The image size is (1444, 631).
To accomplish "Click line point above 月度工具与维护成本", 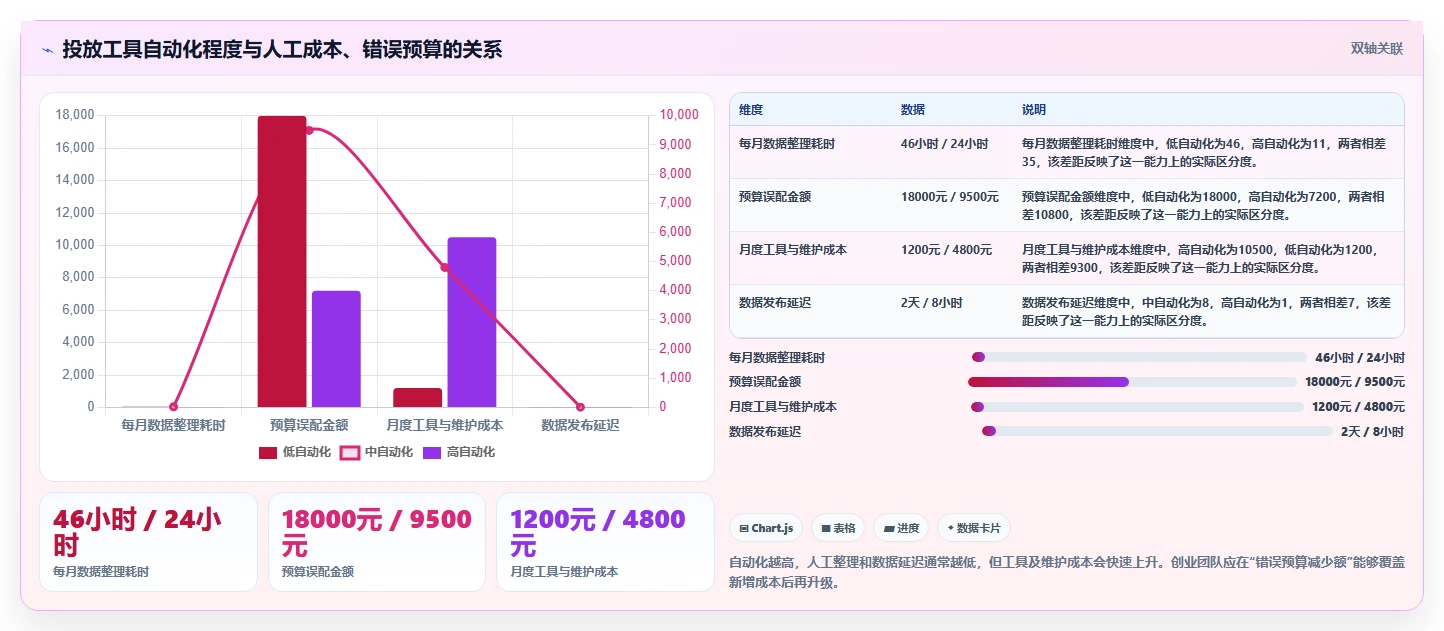I will [x=445, y=267].
